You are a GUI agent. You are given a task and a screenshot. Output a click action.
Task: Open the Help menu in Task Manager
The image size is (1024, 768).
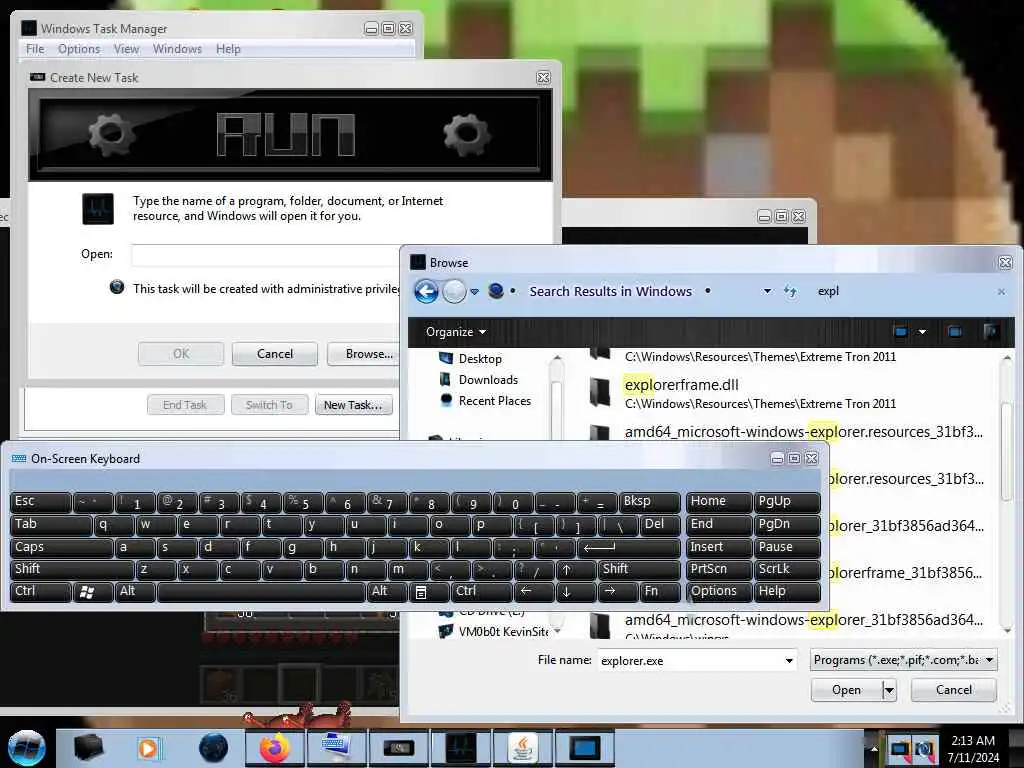[x=228, y=49]
